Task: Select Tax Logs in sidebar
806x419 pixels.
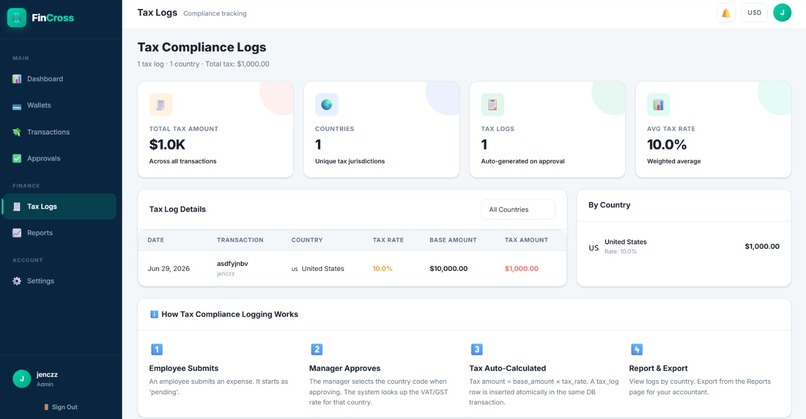Action: [x=59, y=206]
